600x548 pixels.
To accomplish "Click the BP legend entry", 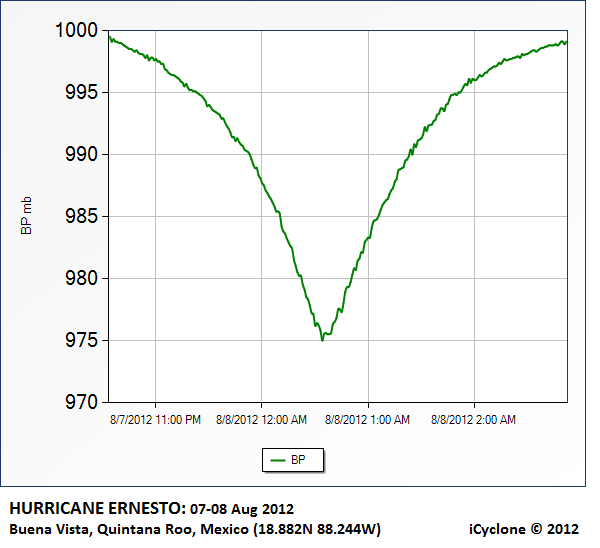I will pos(293,460).
